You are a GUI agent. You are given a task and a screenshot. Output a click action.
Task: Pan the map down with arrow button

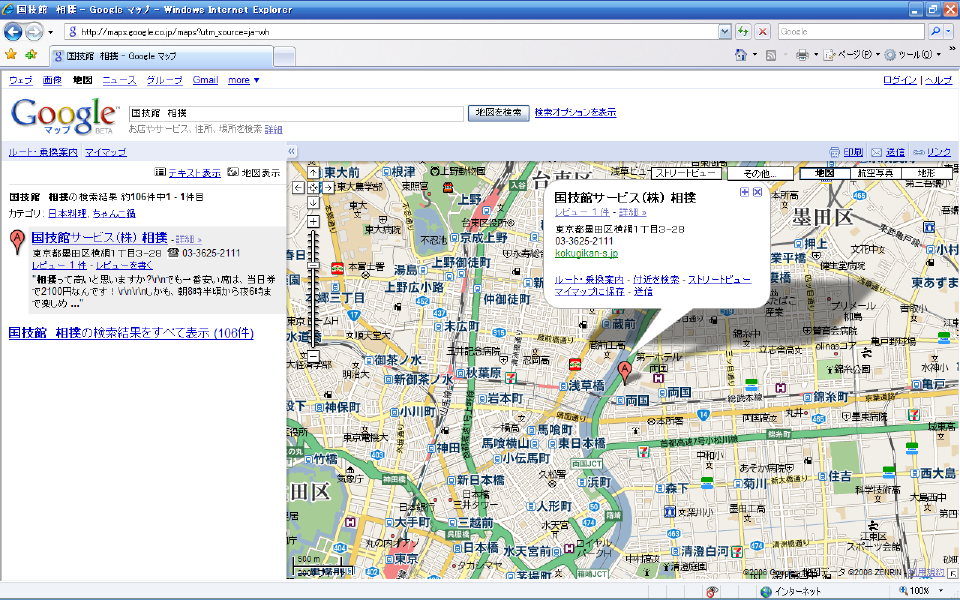313,202
